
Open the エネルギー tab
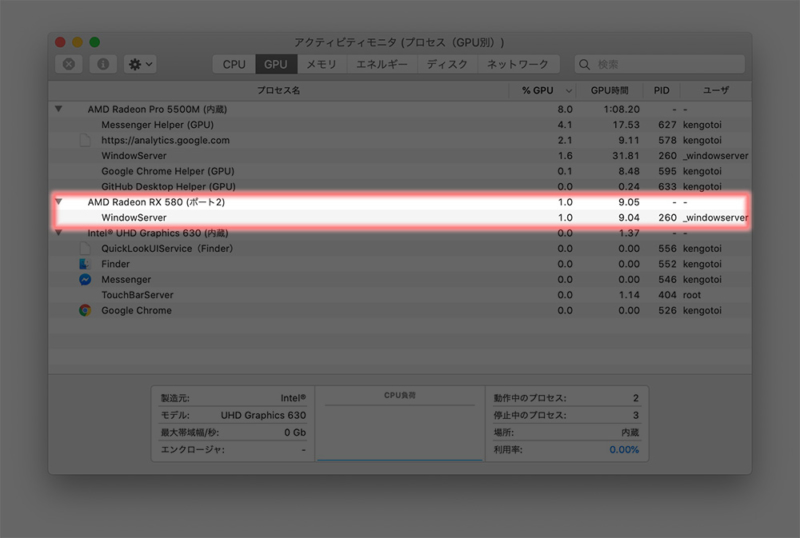click(x=382, y=64)
